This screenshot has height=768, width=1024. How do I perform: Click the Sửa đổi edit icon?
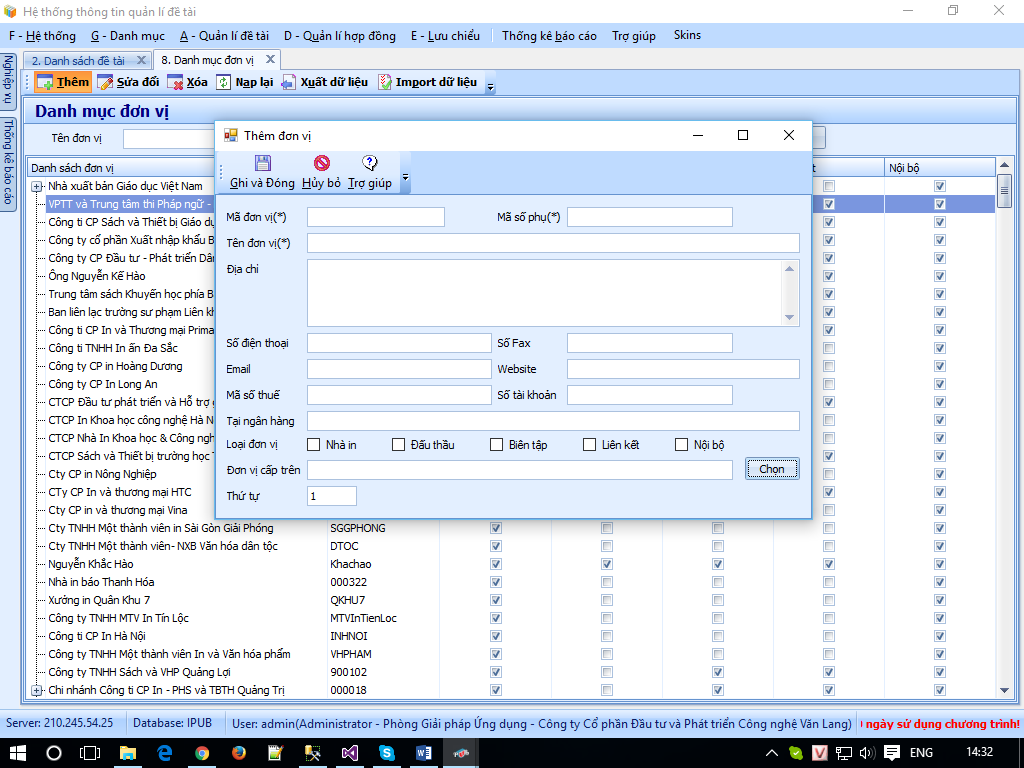(105, 82)
